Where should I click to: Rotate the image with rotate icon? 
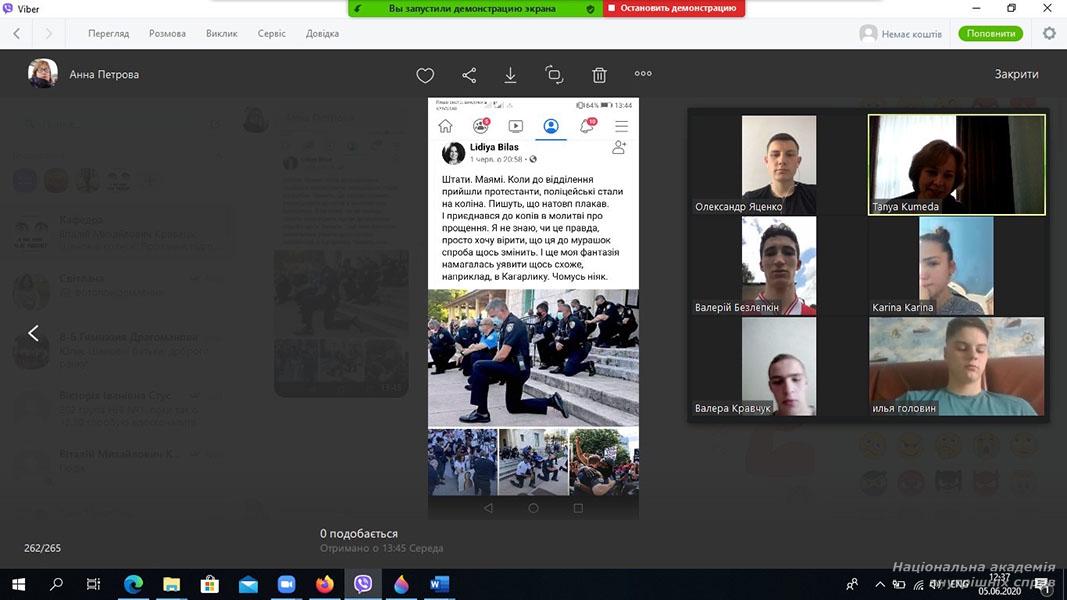(x=554, y=75)
